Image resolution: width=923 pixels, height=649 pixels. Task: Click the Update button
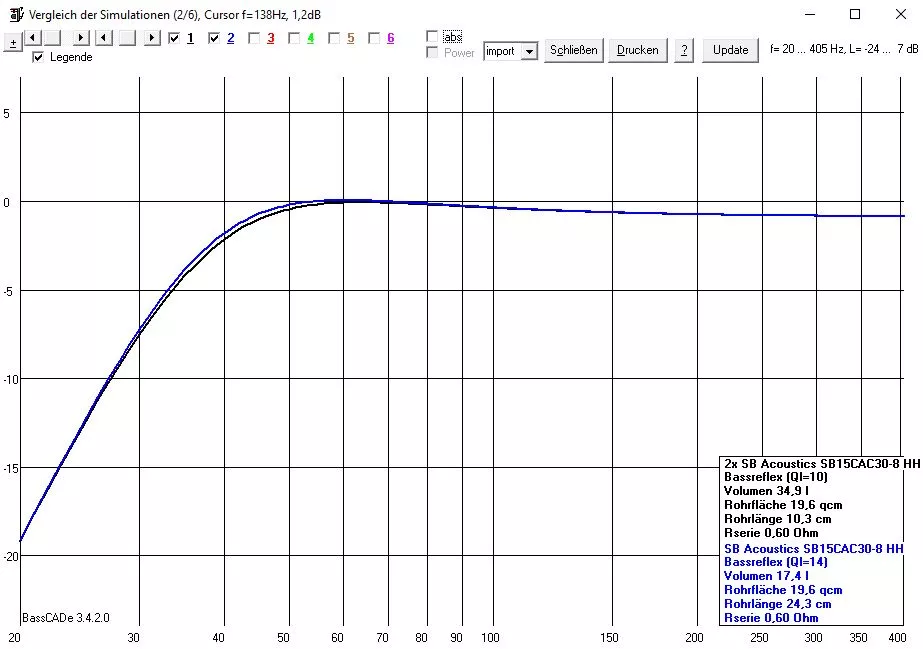click(730, 51)
